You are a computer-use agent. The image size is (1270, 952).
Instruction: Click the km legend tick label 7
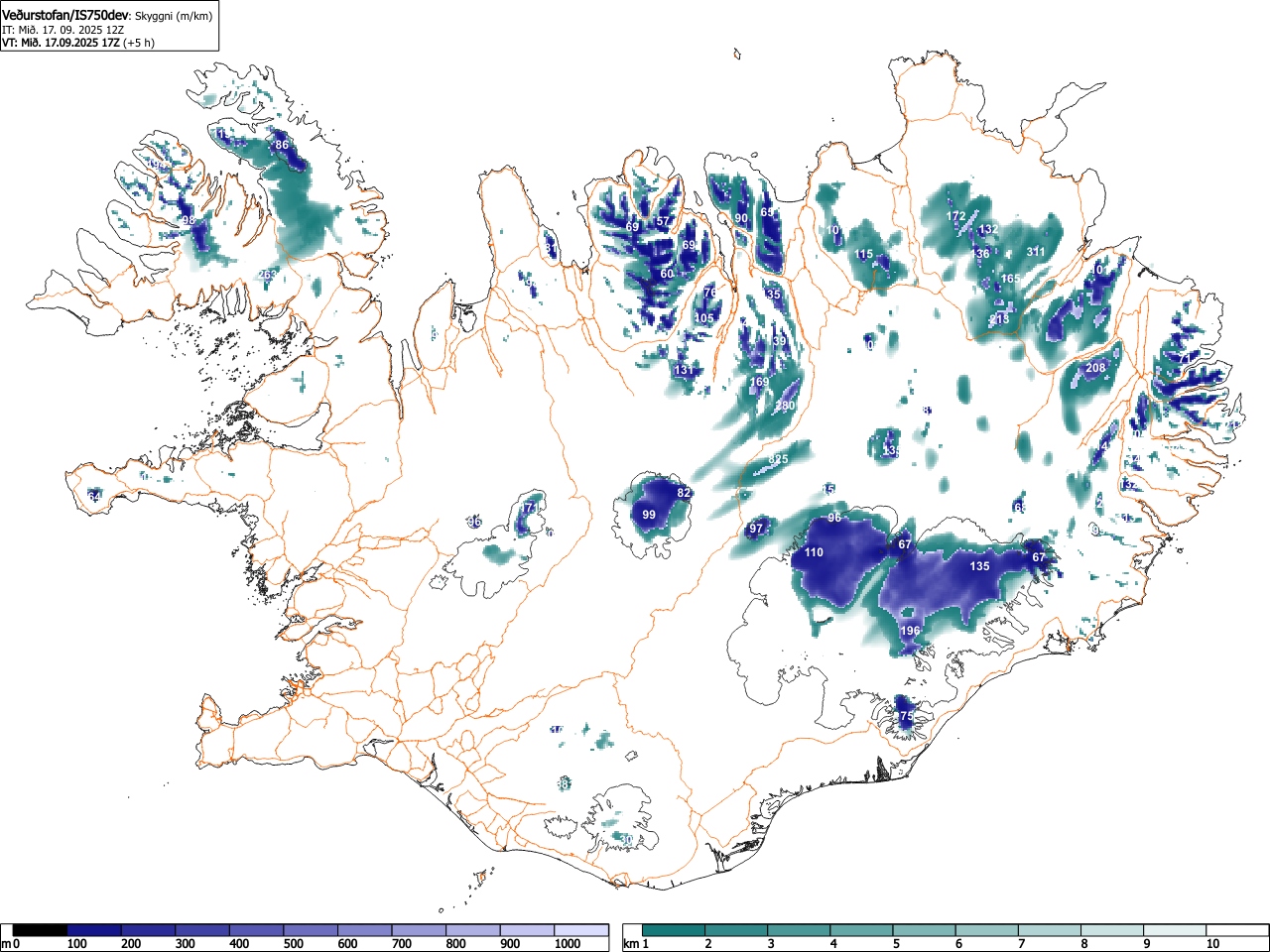[x=1021, y=944]
